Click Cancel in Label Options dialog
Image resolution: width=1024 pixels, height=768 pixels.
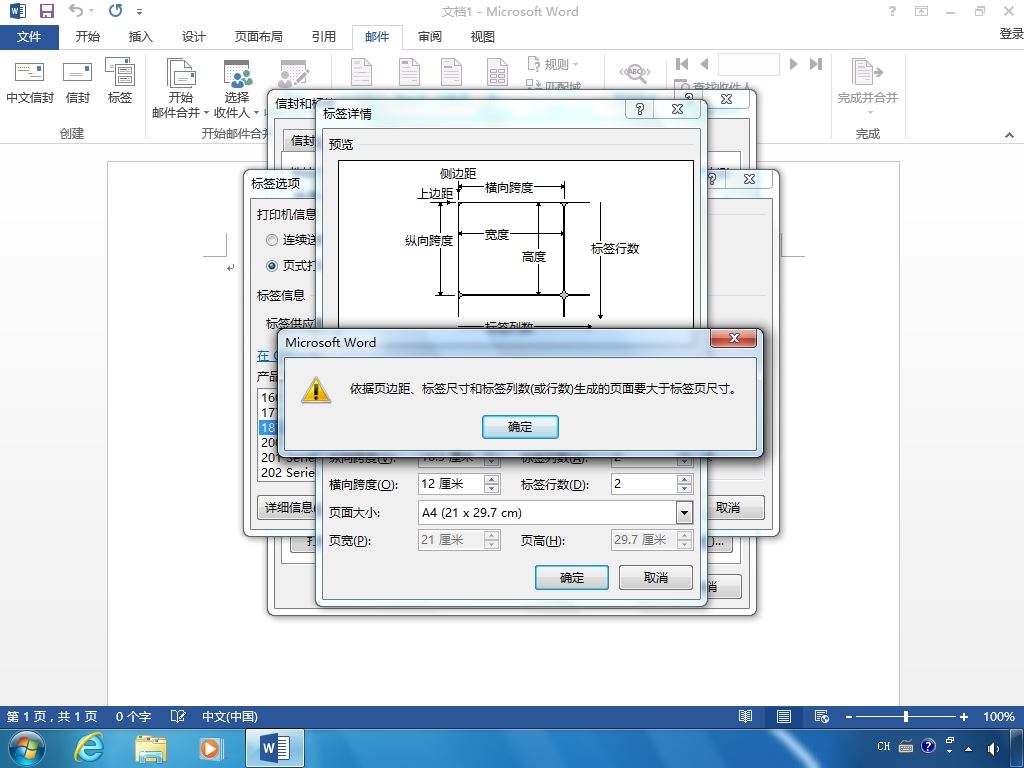(728, 507)
